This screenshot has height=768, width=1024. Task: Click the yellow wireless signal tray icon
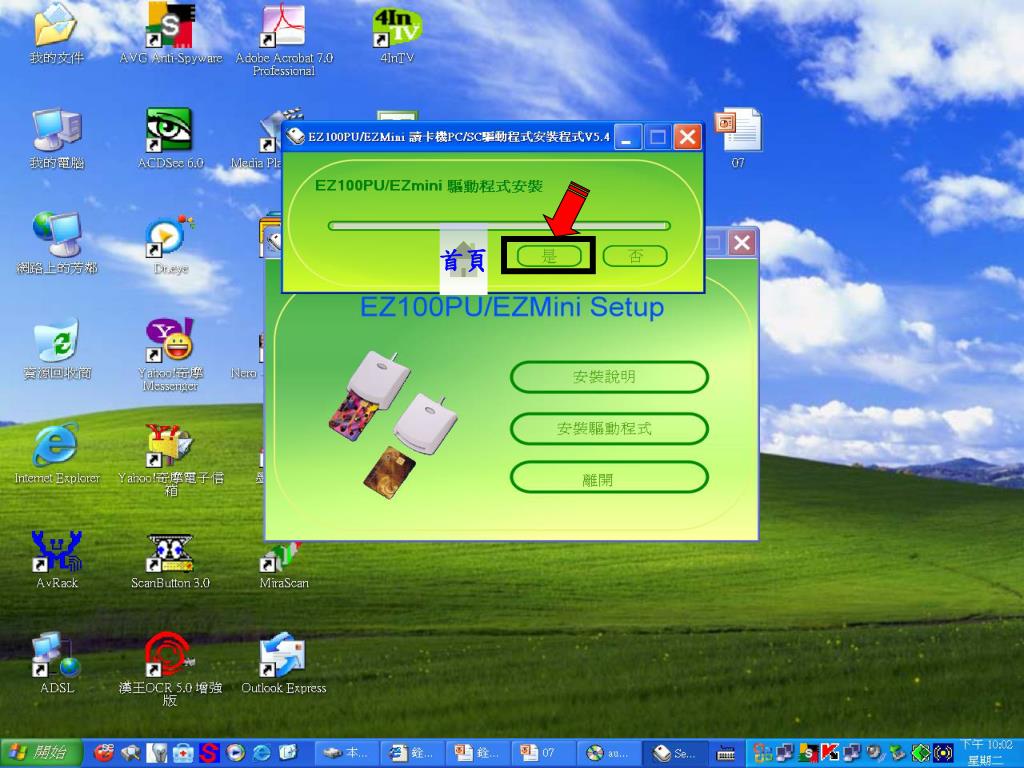943,753
